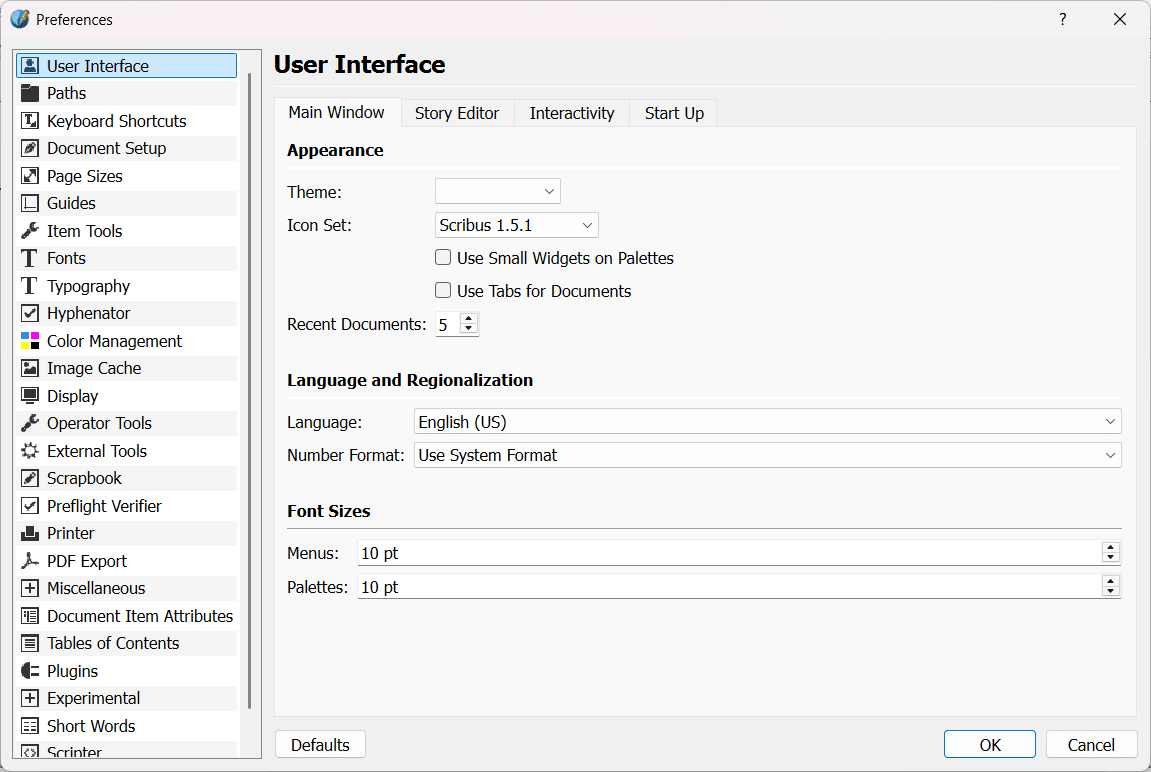Open the Start Up tab
1151x772 pixels.
coord(674,113)
